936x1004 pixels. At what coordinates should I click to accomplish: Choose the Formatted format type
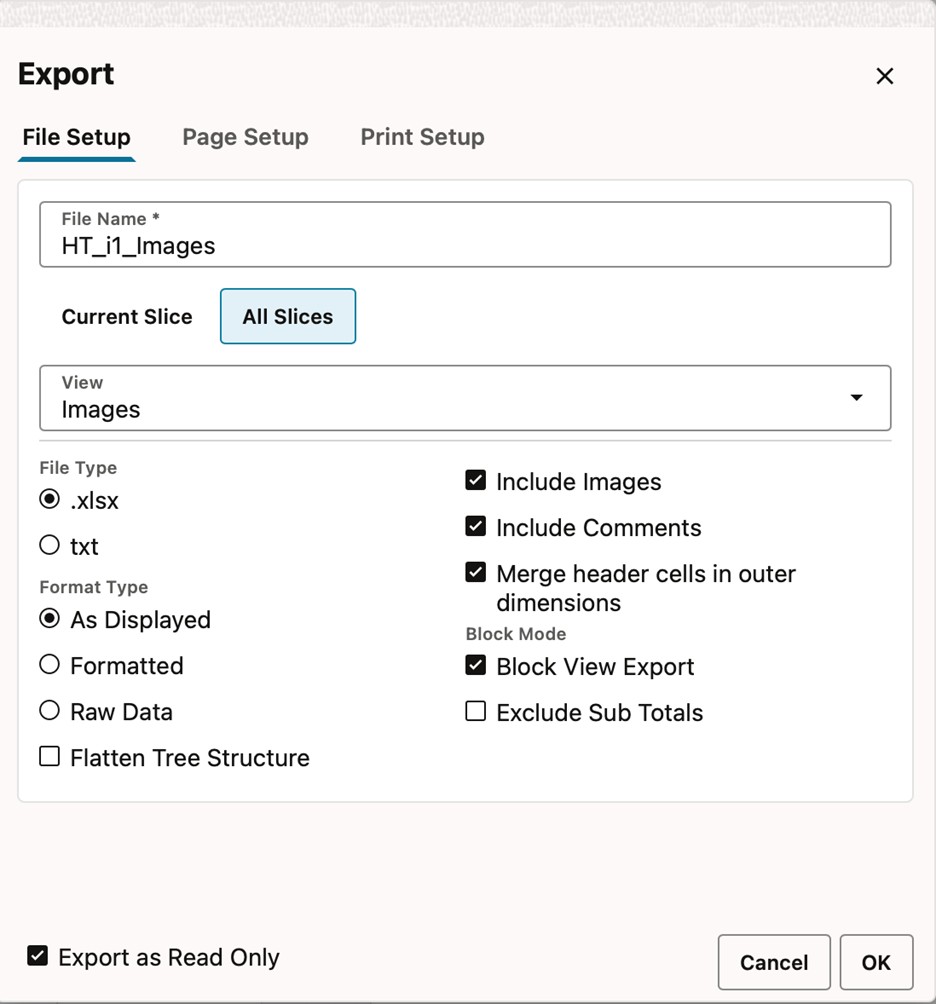click(x=49, y=664)
